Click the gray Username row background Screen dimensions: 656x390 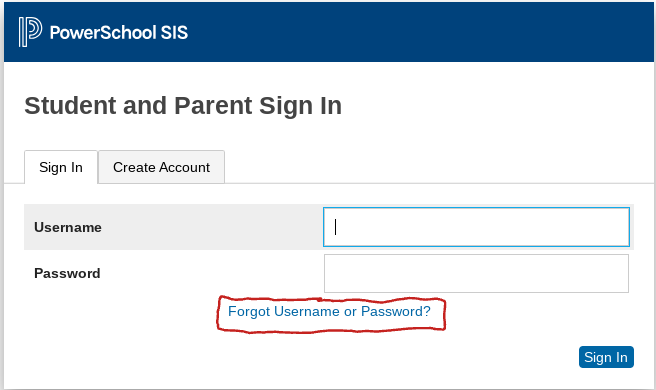pyautogui.click(x=173, y=227)
